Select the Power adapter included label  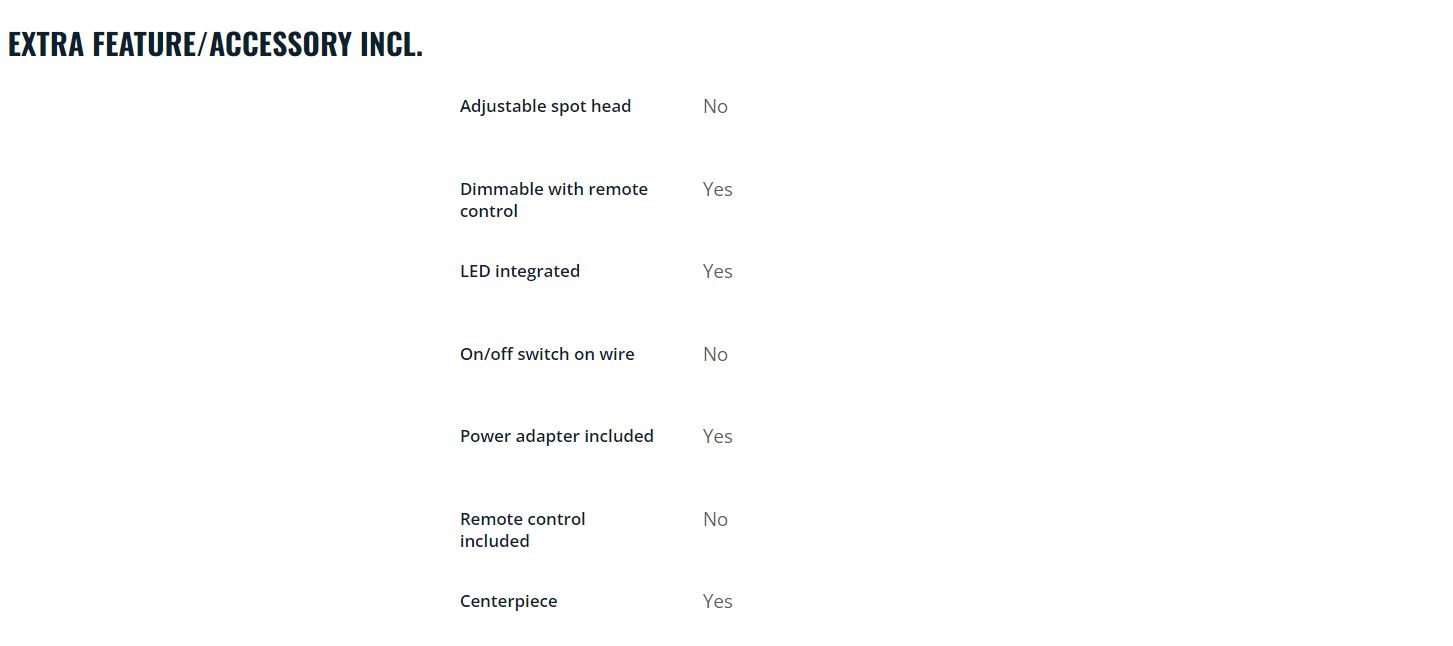click(557, 436)
